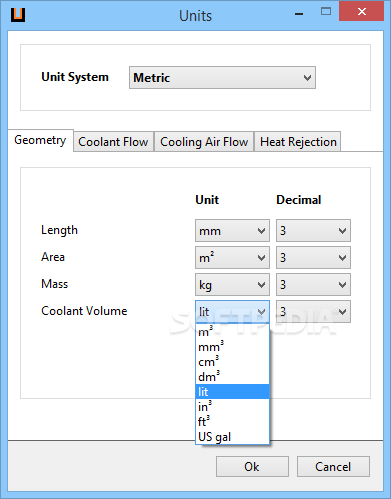Maximize the Units window
Viewport: 391px width, 499px height.
pyautogui.click(x=326, y=12)
